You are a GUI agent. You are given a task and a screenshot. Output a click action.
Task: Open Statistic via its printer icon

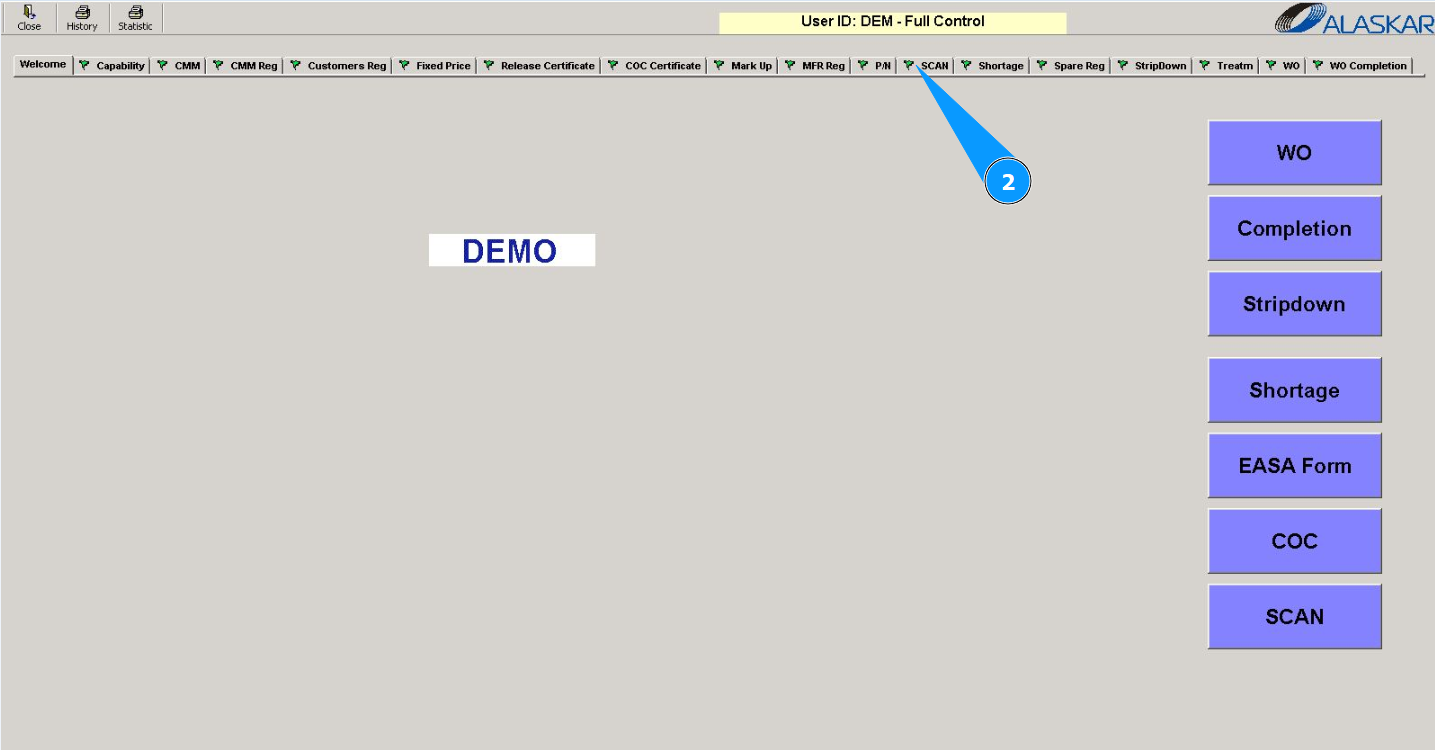pos(134,12)
